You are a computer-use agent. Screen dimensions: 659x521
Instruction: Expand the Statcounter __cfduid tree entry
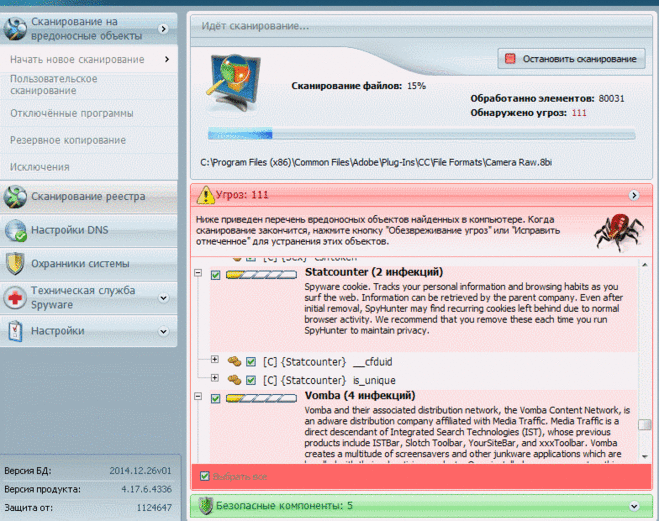[x=214, y=359]
